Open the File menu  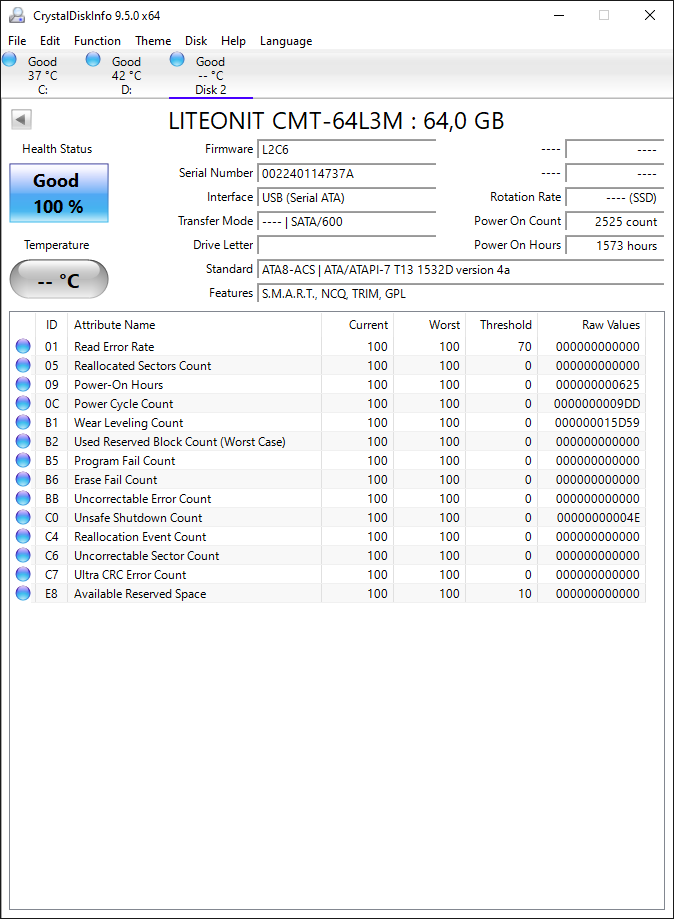[x=17, y=41]
